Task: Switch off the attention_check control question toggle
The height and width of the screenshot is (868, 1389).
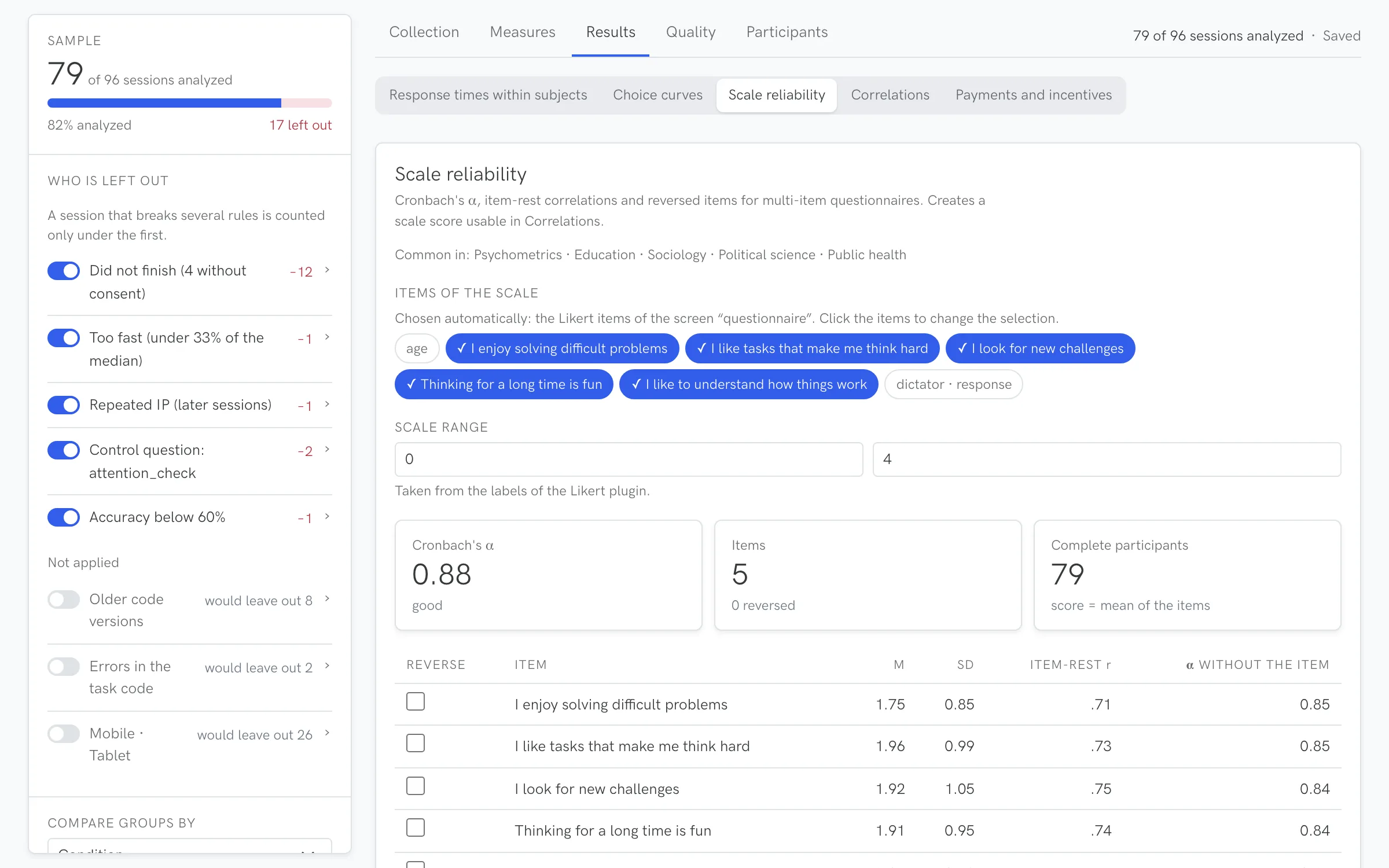Action: (64, 450)
